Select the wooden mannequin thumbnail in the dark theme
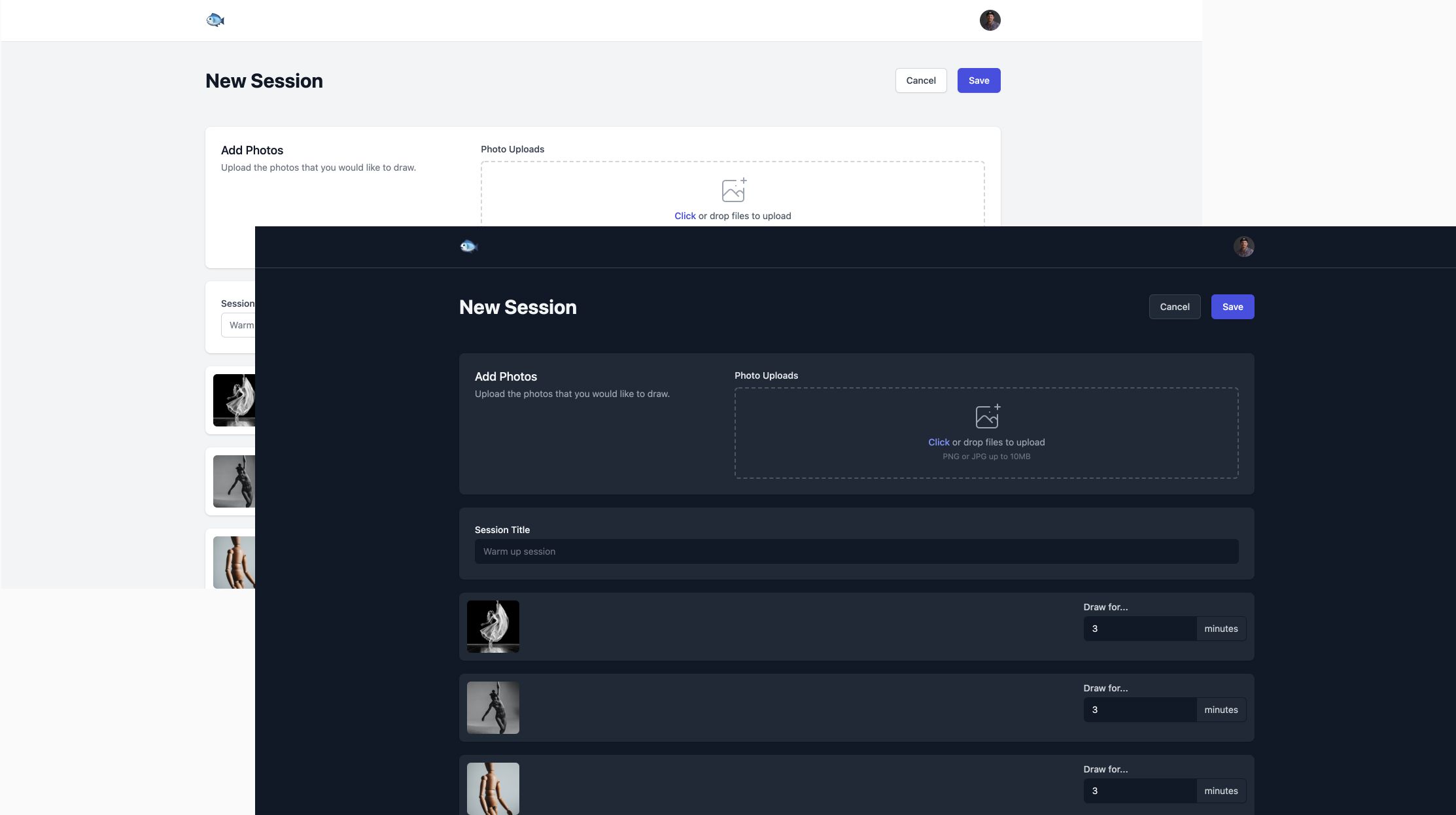 (x=493, y=788)
